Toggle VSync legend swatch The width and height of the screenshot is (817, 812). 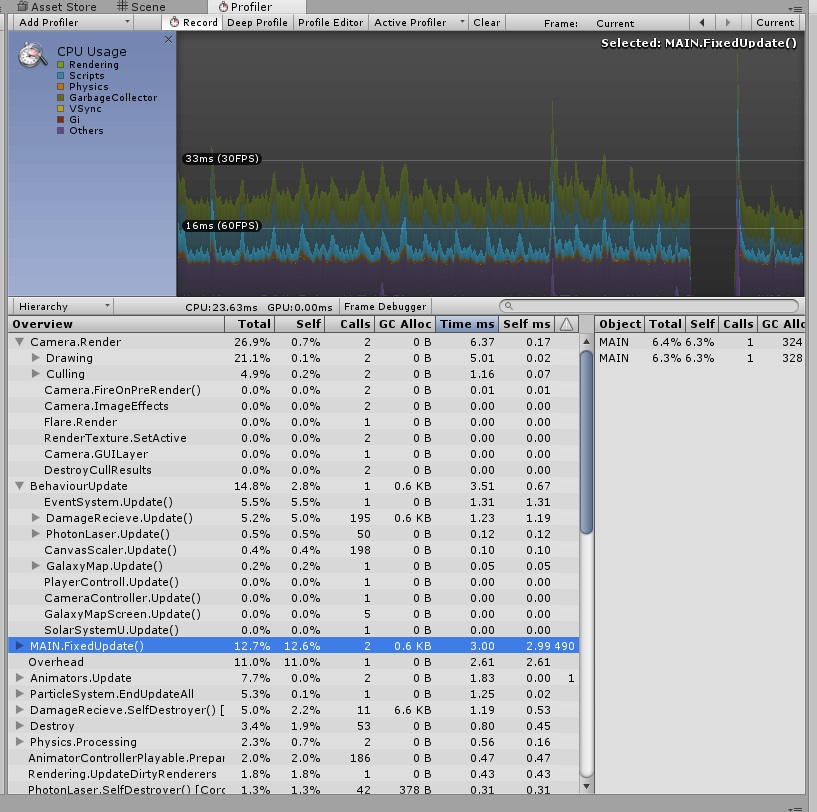click(60, 108)
